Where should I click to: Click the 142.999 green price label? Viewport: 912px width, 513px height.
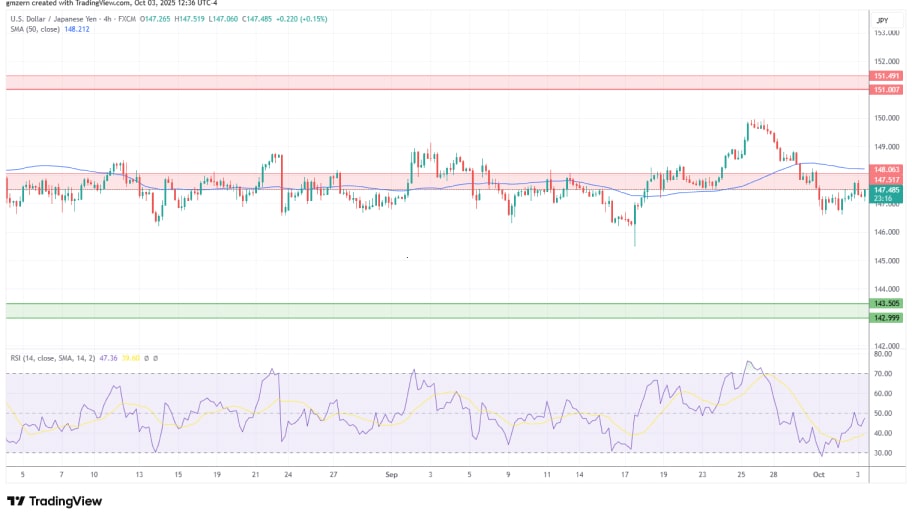(884, 317)
